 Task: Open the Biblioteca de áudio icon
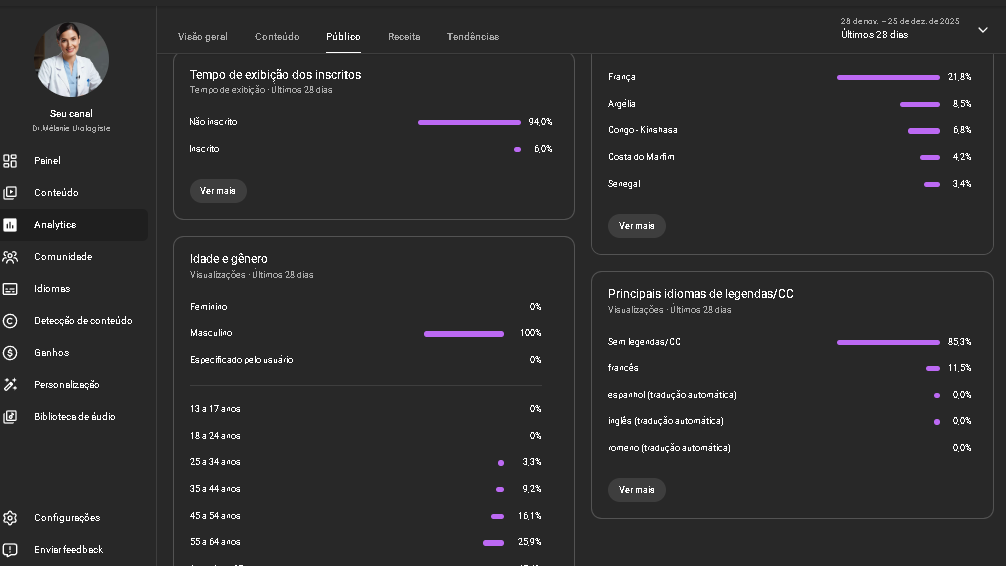[x=10, y=417]
